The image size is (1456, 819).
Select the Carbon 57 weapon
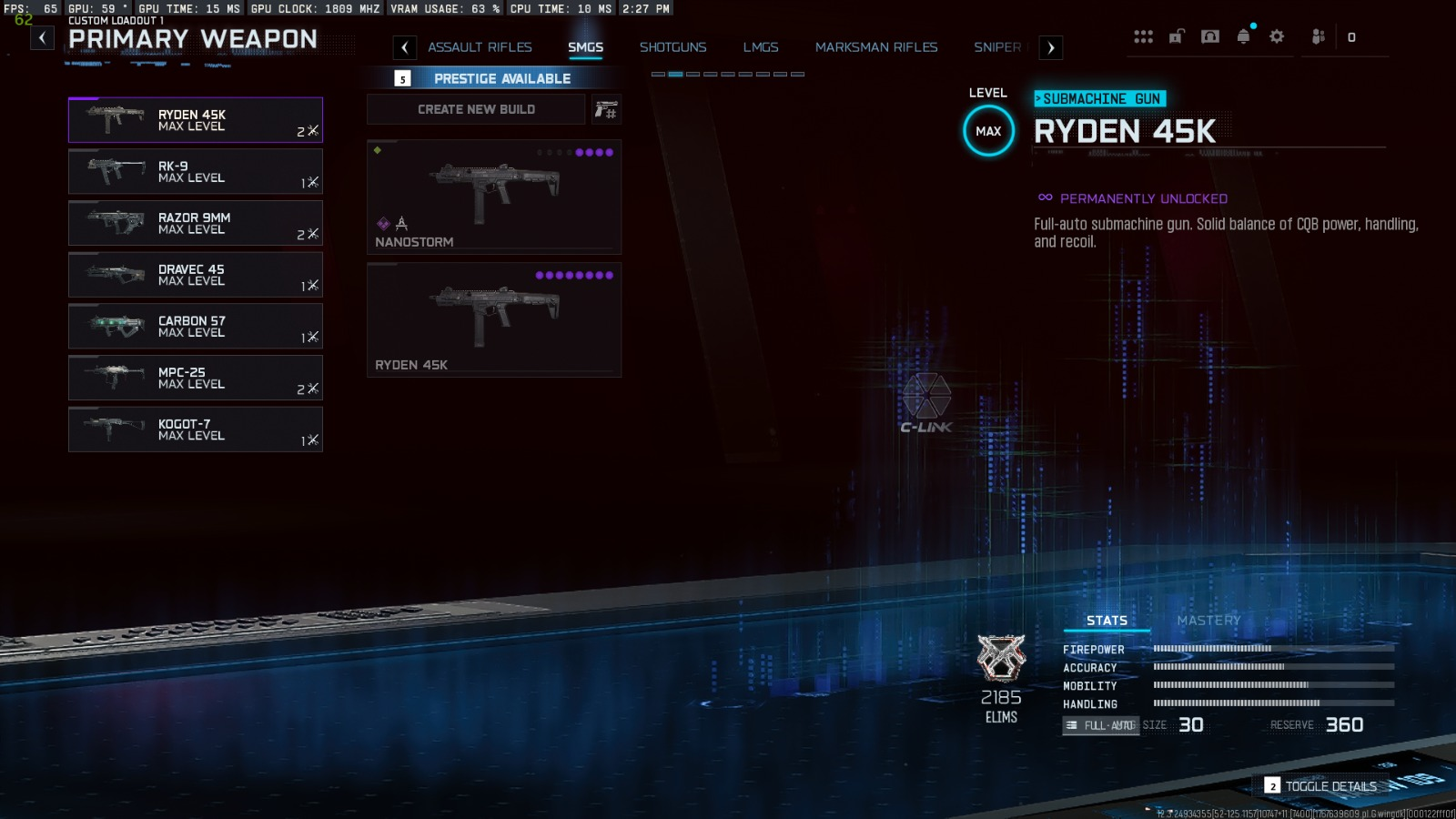196,326
